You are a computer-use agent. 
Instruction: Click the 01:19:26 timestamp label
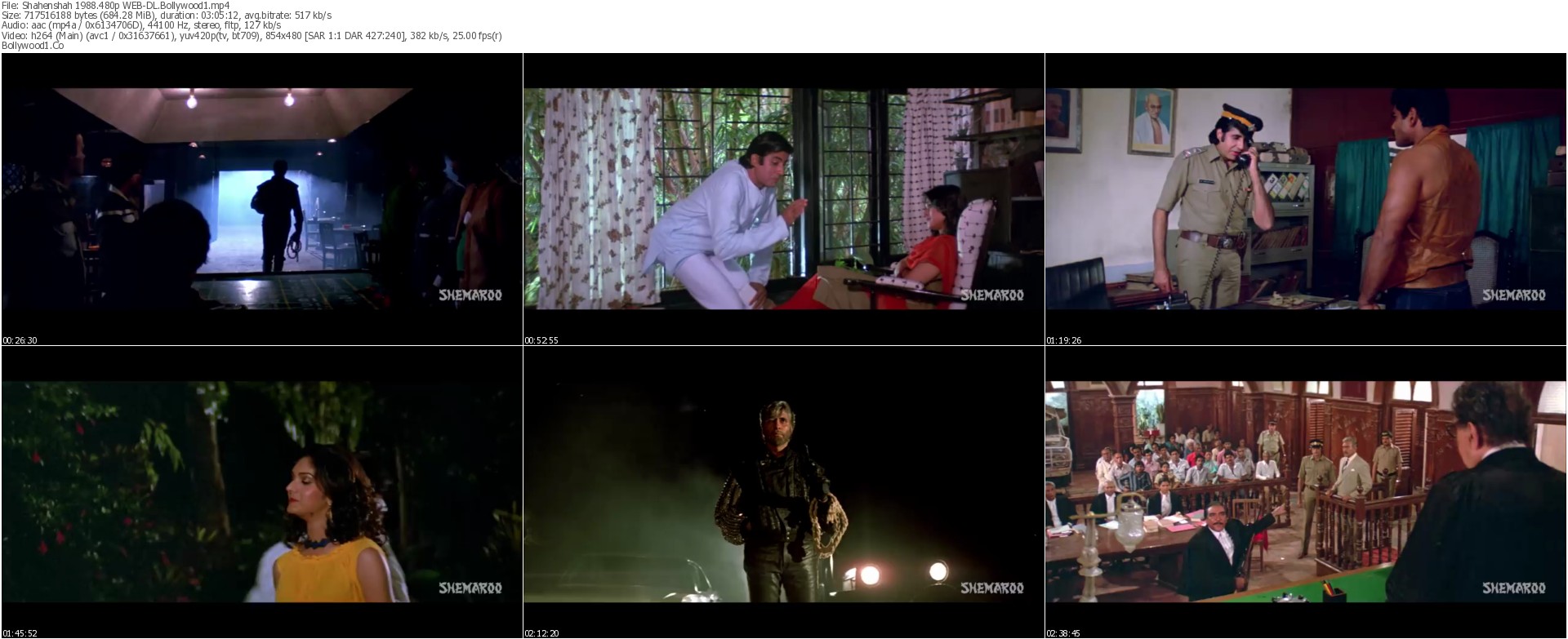[x=1064, y=340]
